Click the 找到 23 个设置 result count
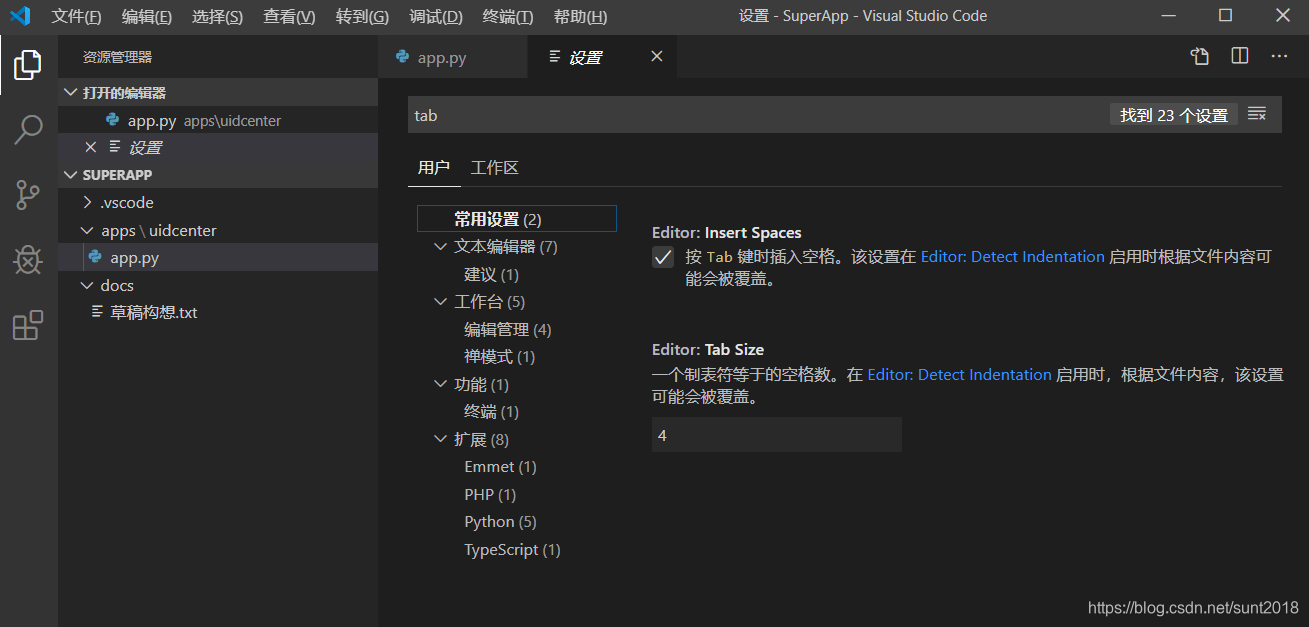 click(x=1174, y=115)
